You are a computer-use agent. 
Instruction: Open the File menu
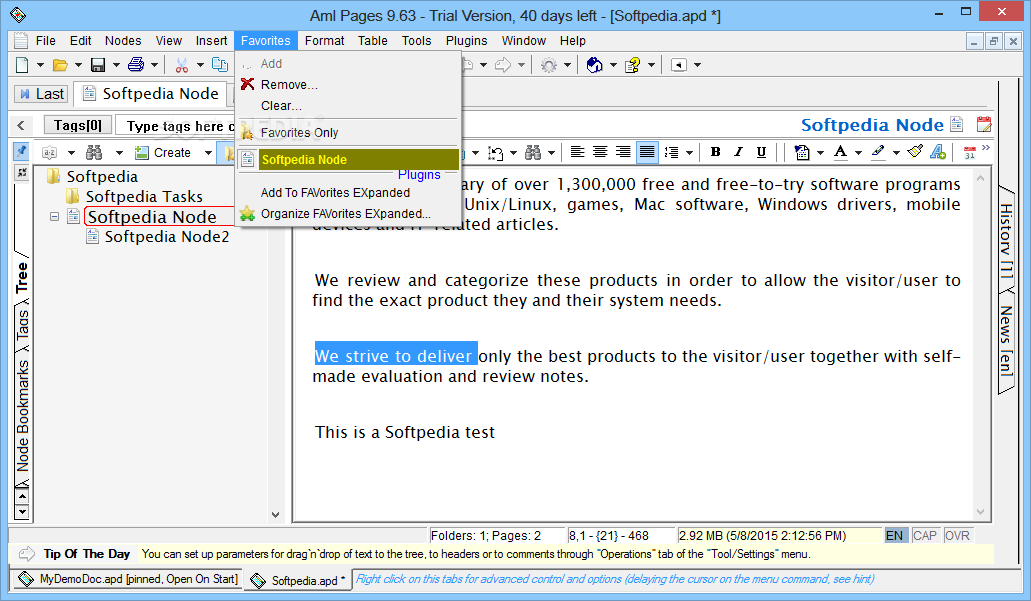click(x=45, y=41)
